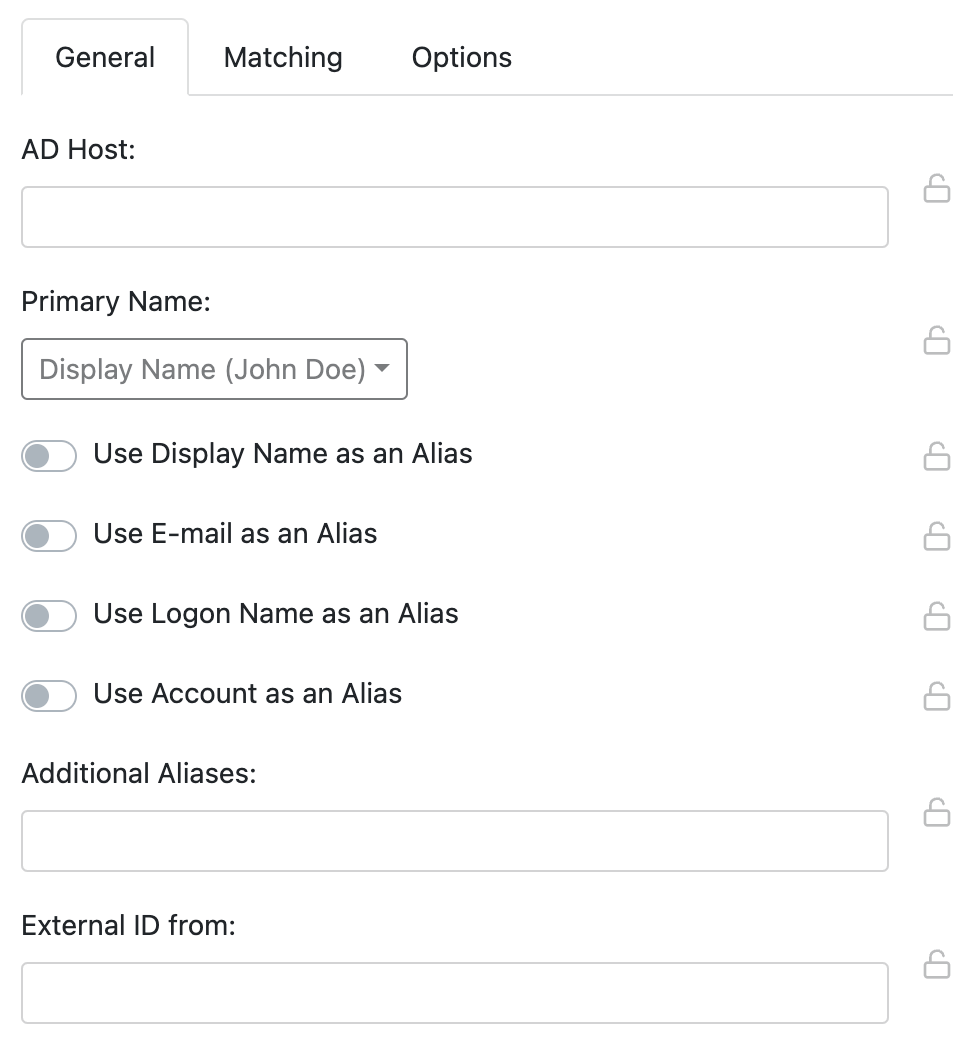This screenshot has height=1046, width=976.
Task: Click the External ID from input field
Action: point(455,992)
